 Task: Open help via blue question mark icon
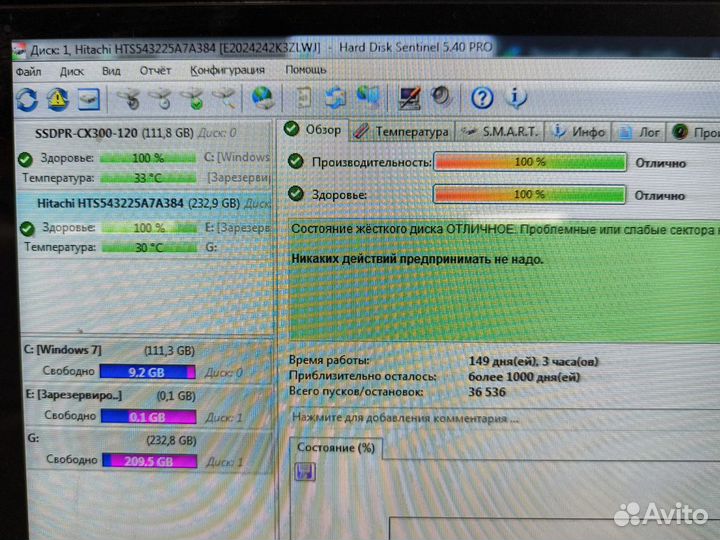pos(482,97)
